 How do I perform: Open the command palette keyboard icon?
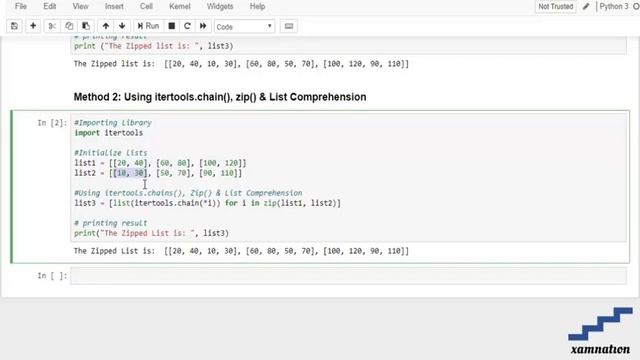pos(289,26)
